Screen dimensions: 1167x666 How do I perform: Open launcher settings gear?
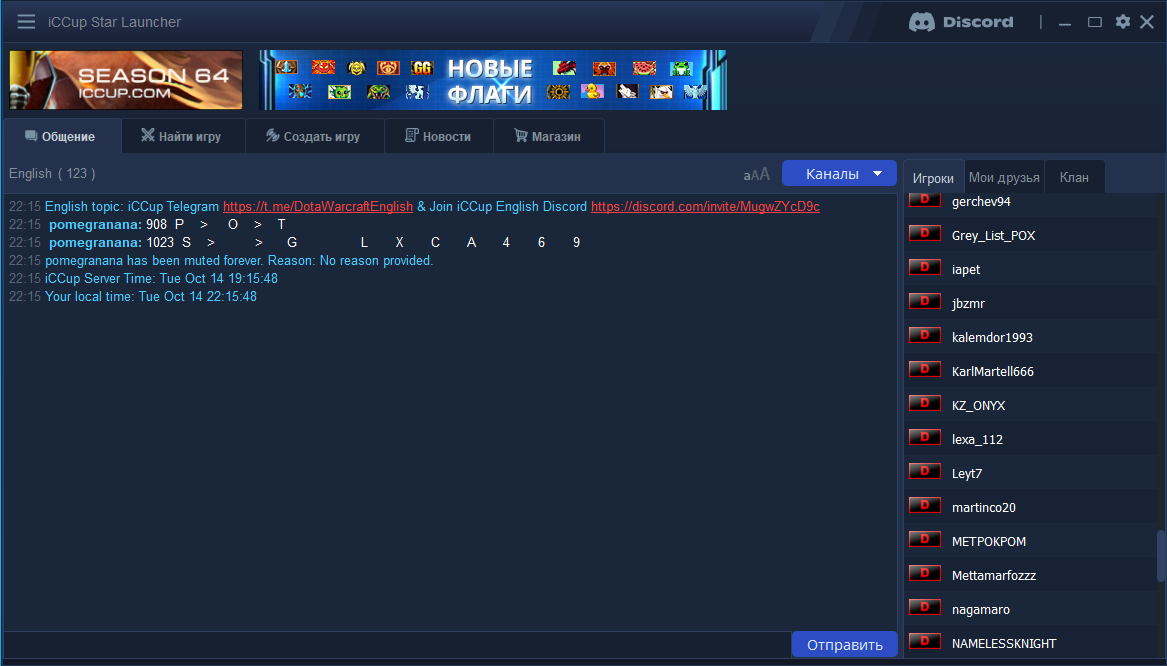[x=1122, y=22]
